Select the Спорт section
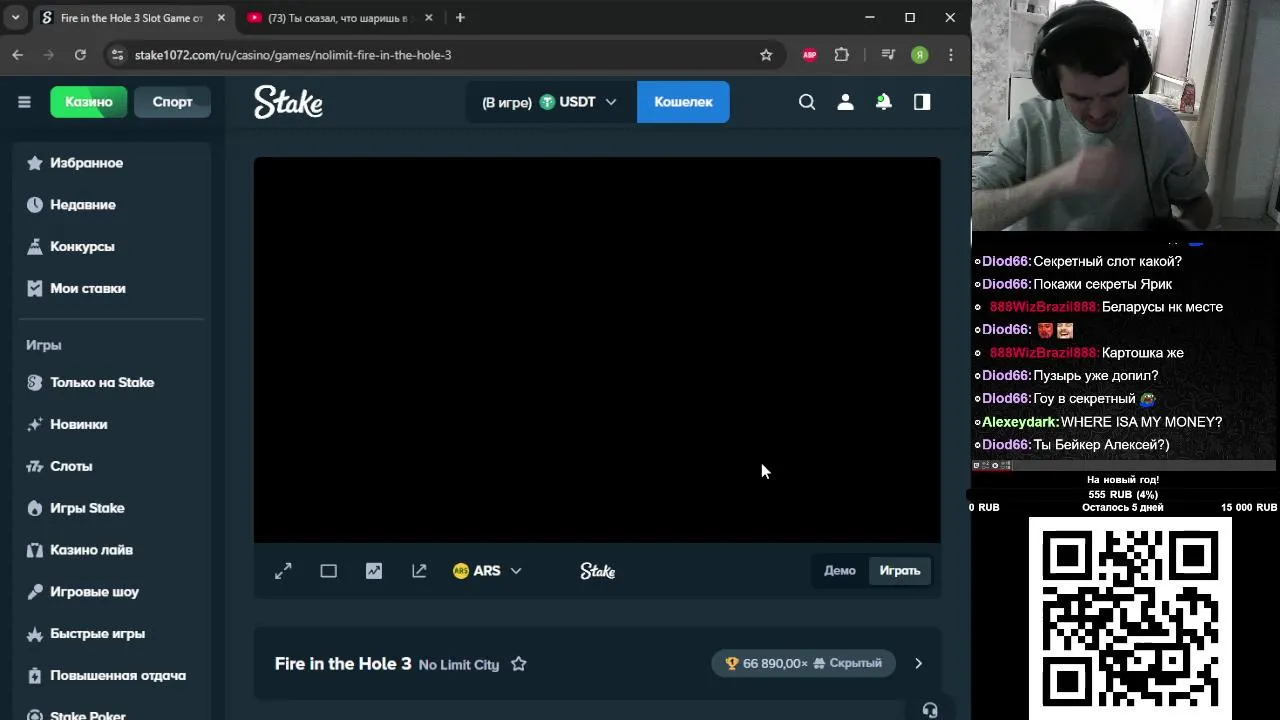The image size is (1280, 720). click(x=172, y=102)
